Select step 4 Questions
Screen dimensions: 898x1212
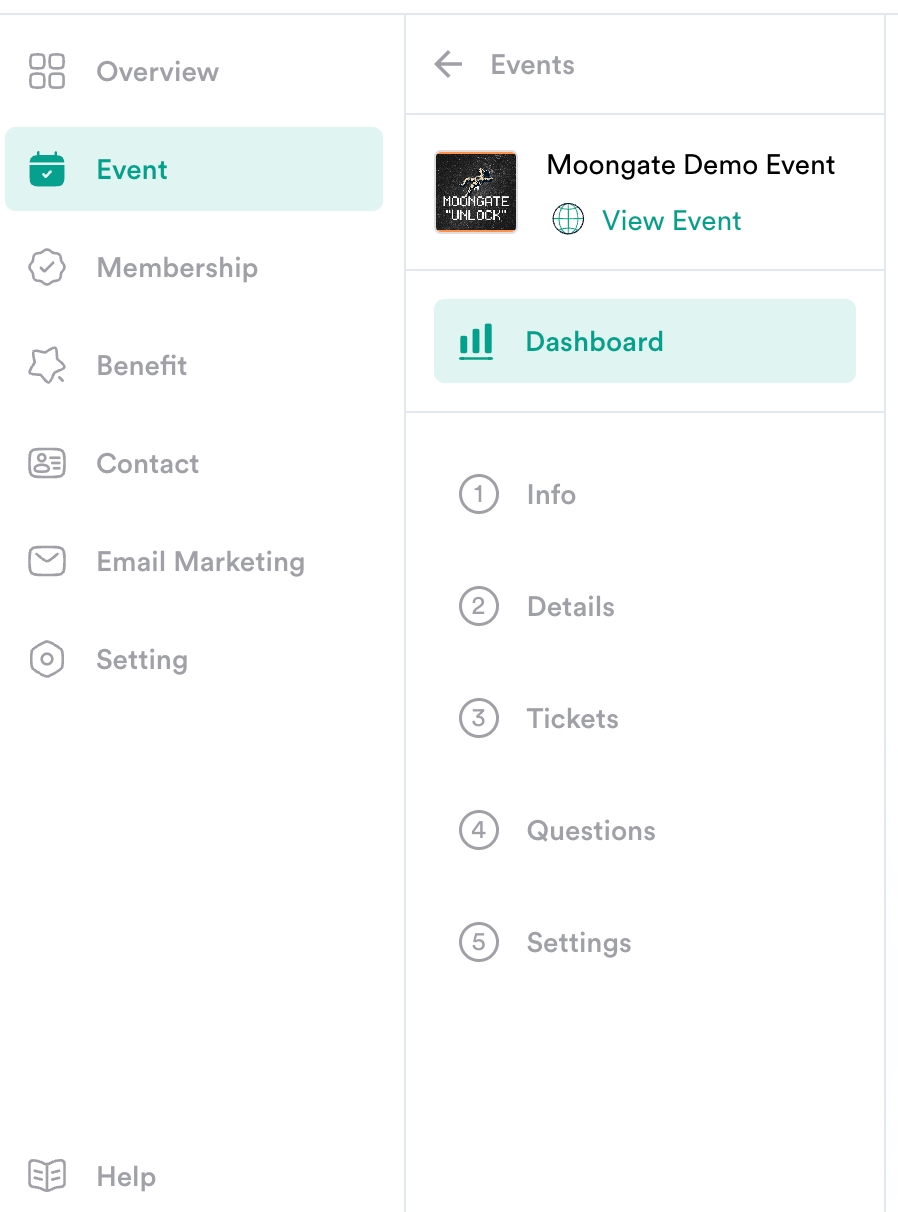tap(590, 830)
